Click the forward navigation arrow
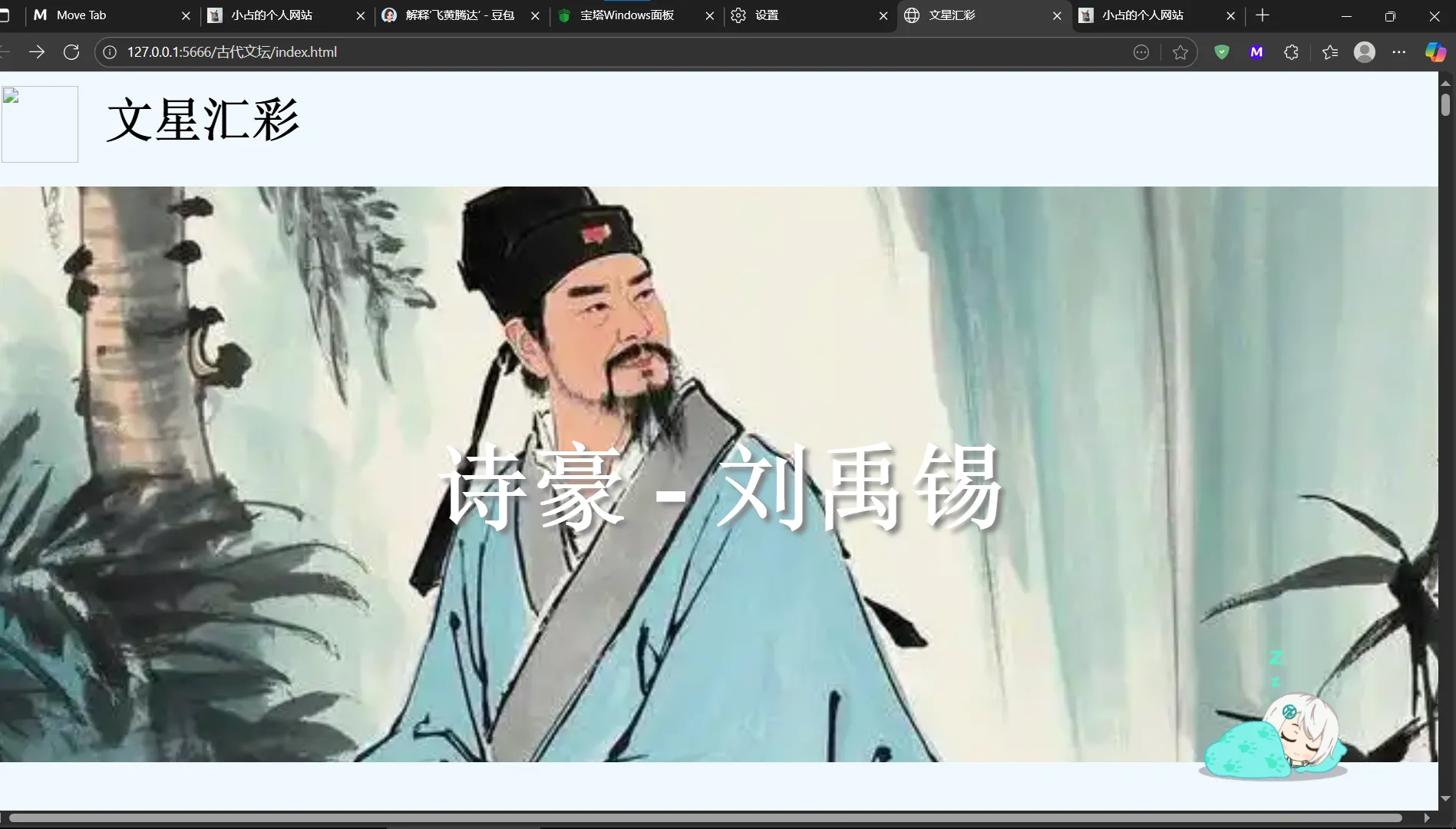The image size is (1456, 829). coord(36,52)
